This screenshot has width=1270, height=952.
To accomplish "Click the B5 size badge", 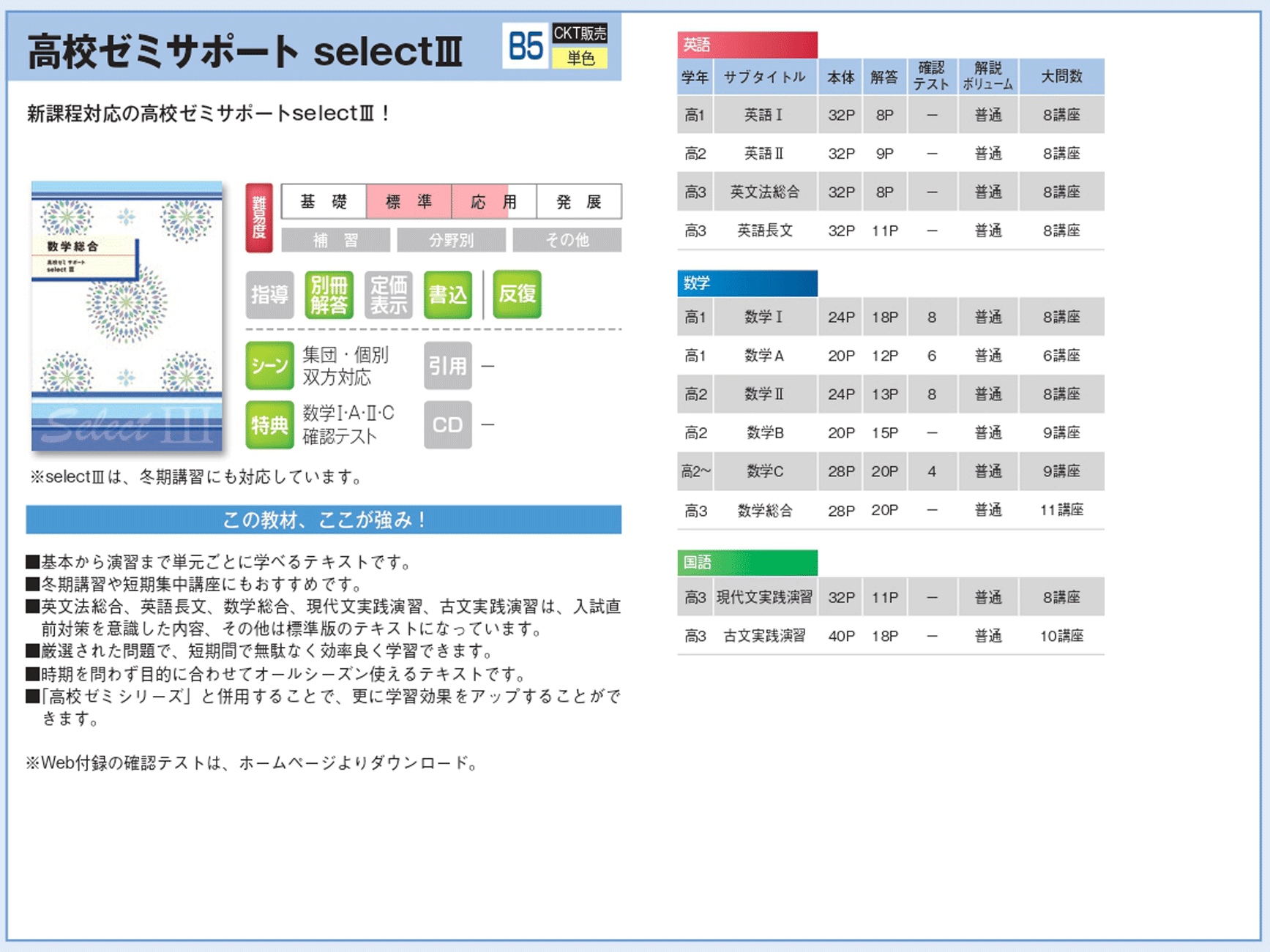I will (525, 46).
